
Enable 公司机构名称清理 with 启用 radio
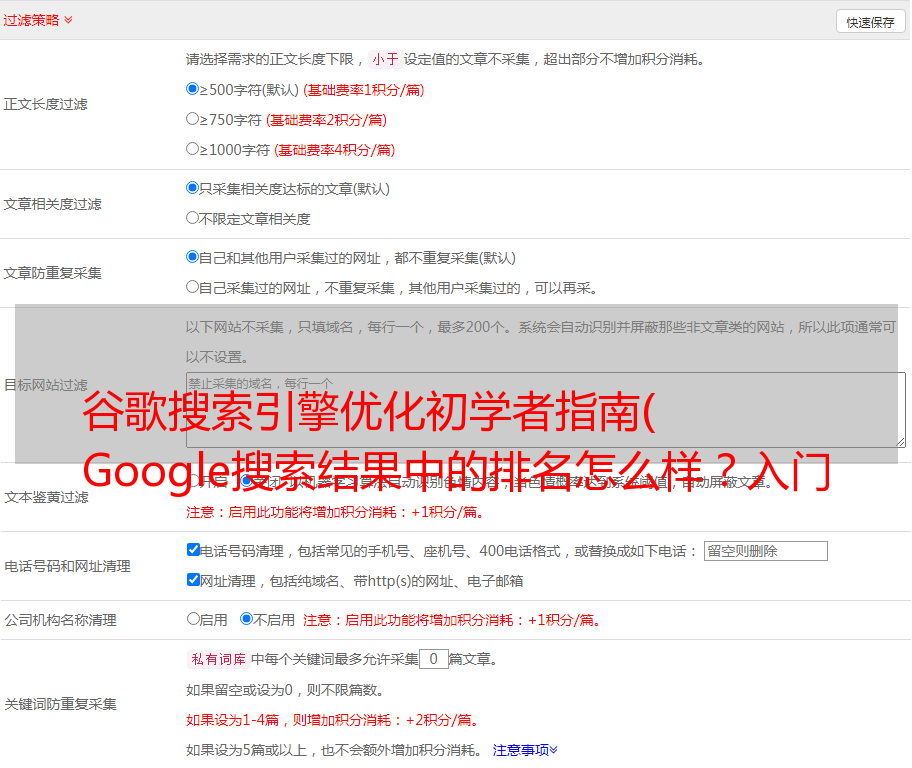193,619
